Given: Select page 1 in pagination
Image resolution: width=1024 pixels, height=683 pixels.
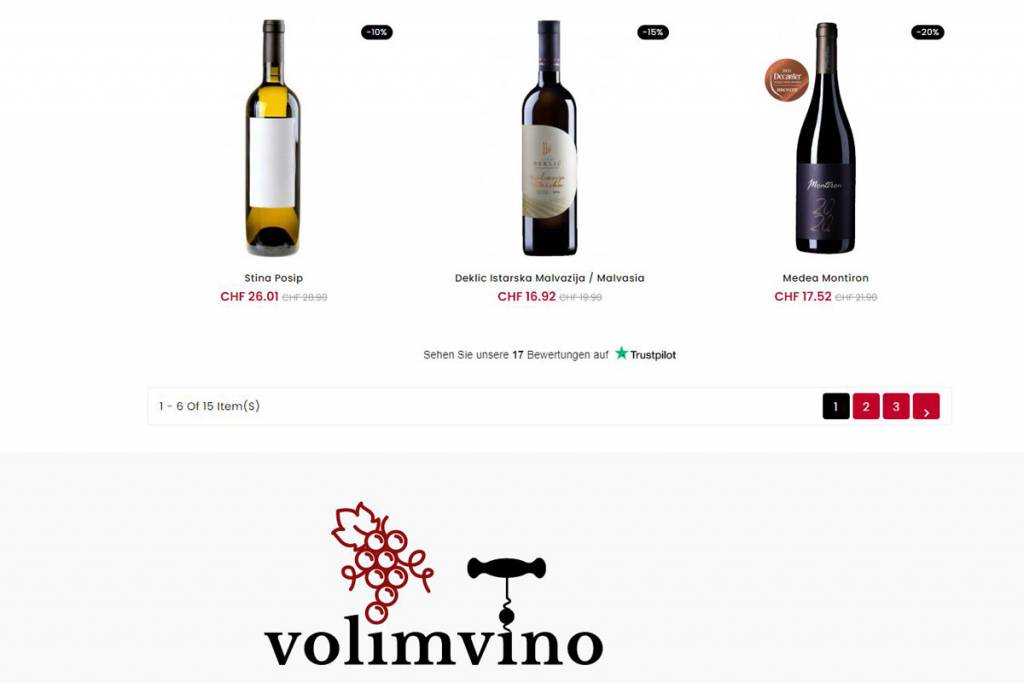Looking at the screenshot, I should (x=836, y=406).
